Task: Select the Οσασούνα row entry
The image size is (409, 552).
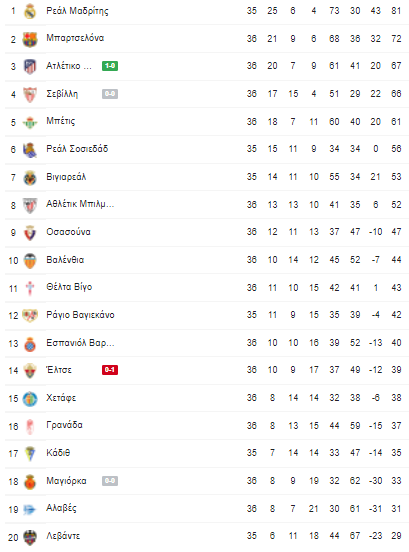Action: tap(207, 232)
